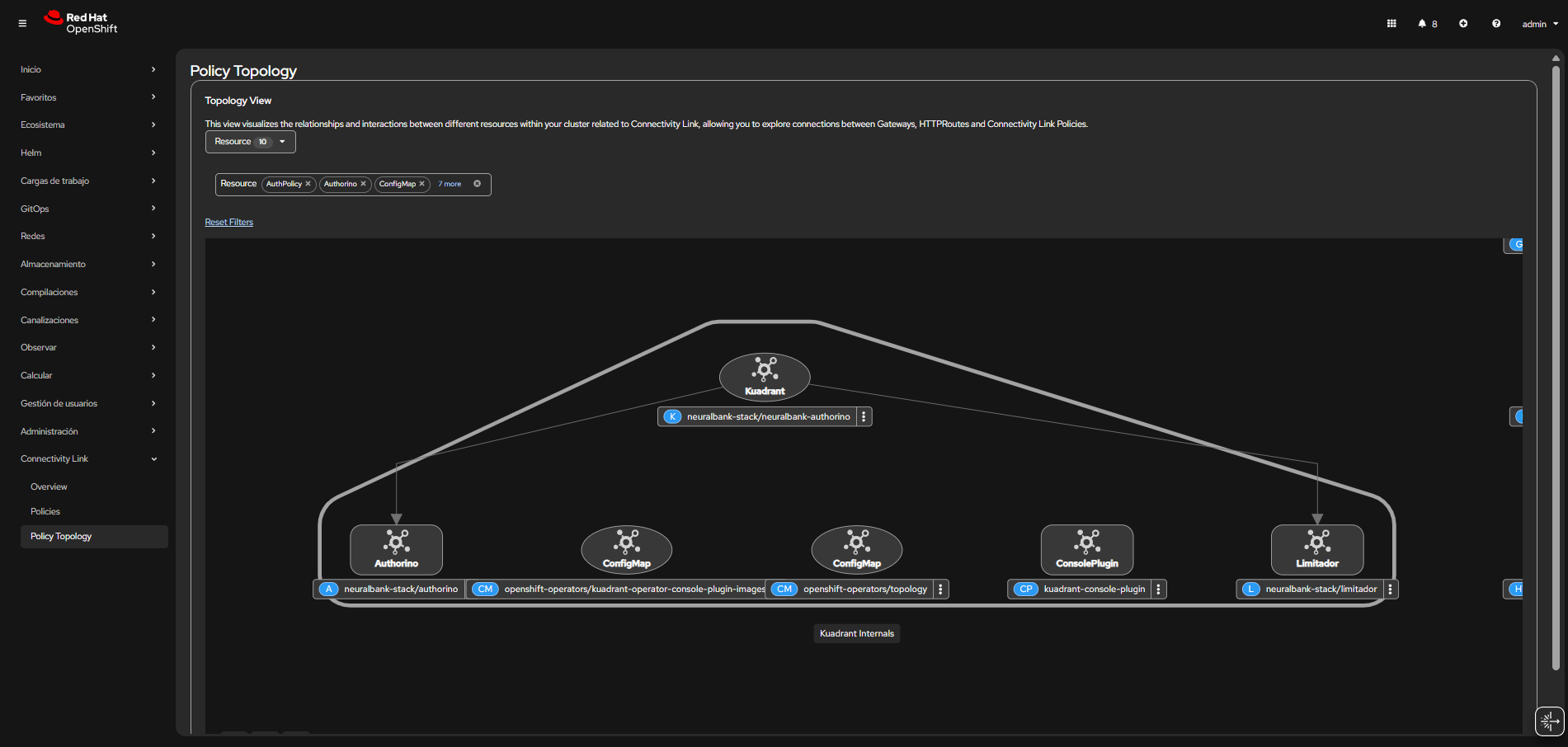Click the Reset Filters link
This screenshot has width=1568, height=747.
229,223
